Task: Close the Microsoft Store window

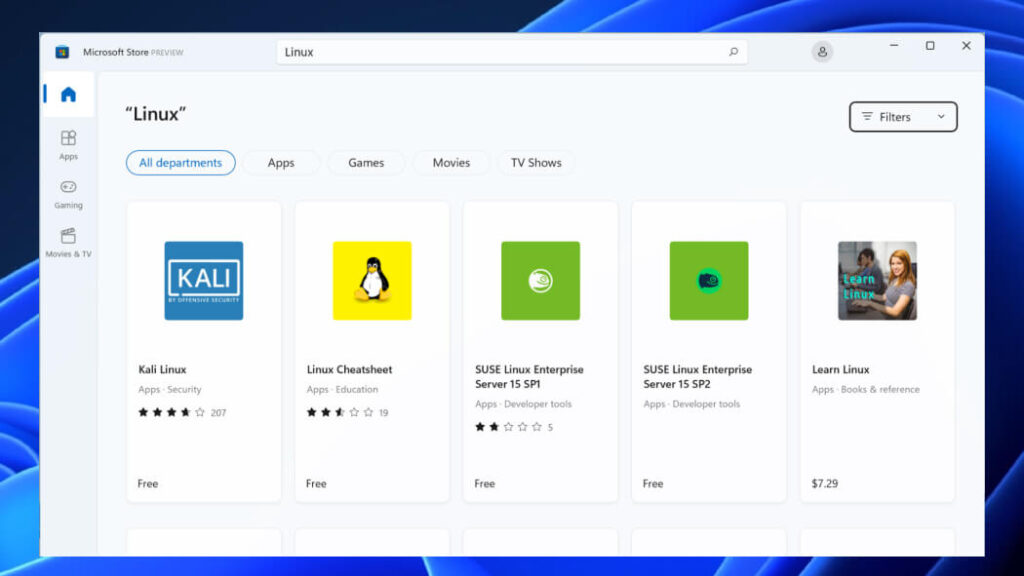Action: click(x=966, y=46)
